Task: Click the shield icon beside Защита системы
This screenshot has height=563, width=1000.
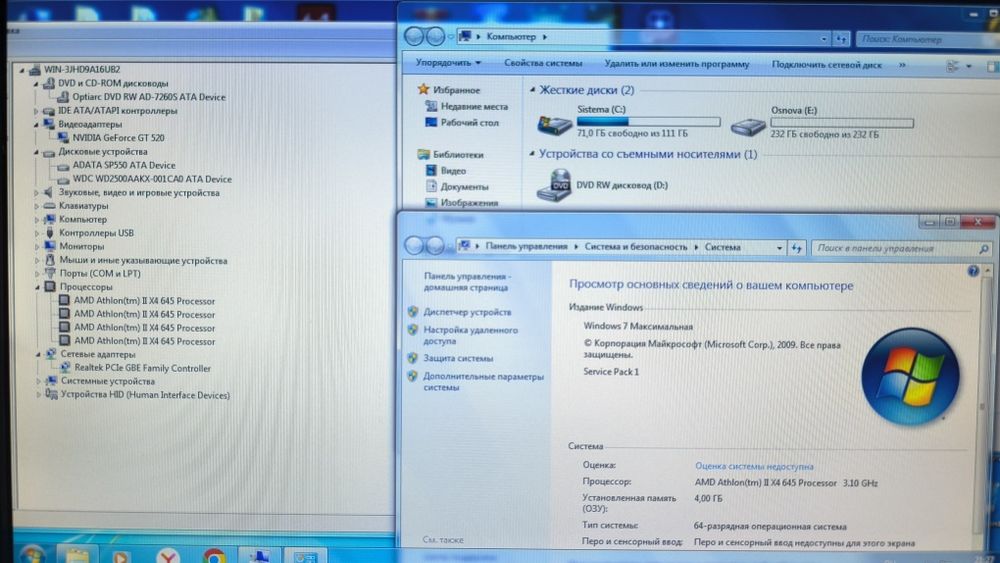Action: (413, 358)
